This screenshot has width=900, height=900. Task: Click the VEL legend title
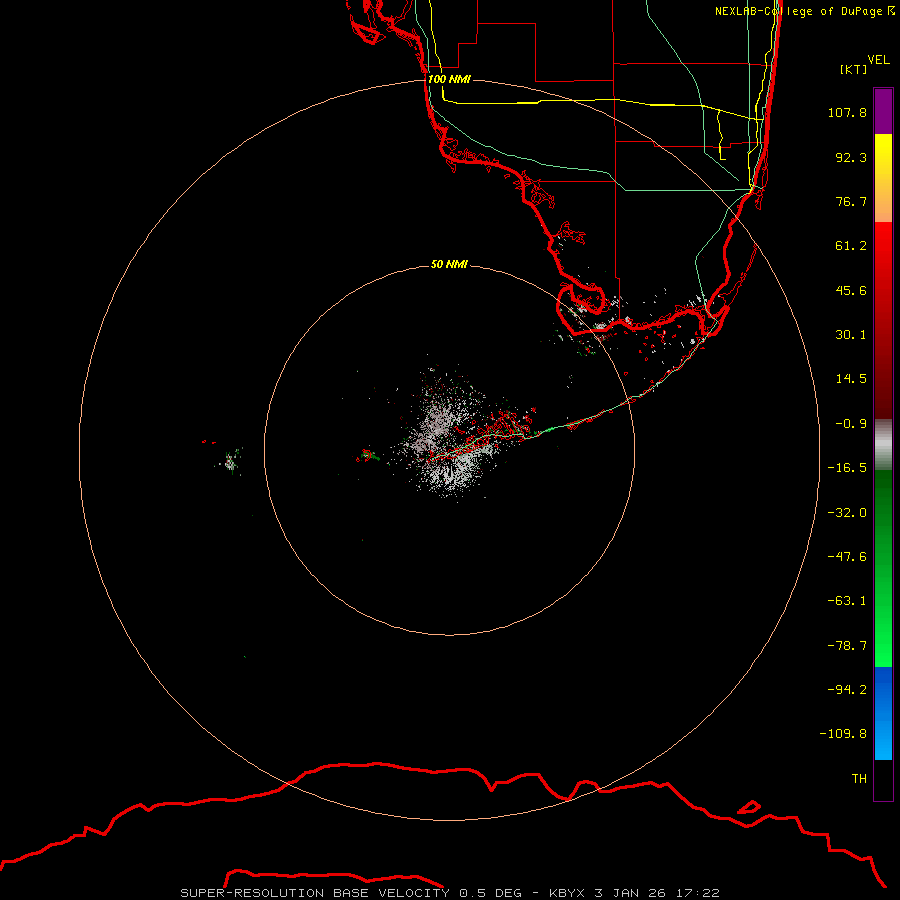(878, 60)
